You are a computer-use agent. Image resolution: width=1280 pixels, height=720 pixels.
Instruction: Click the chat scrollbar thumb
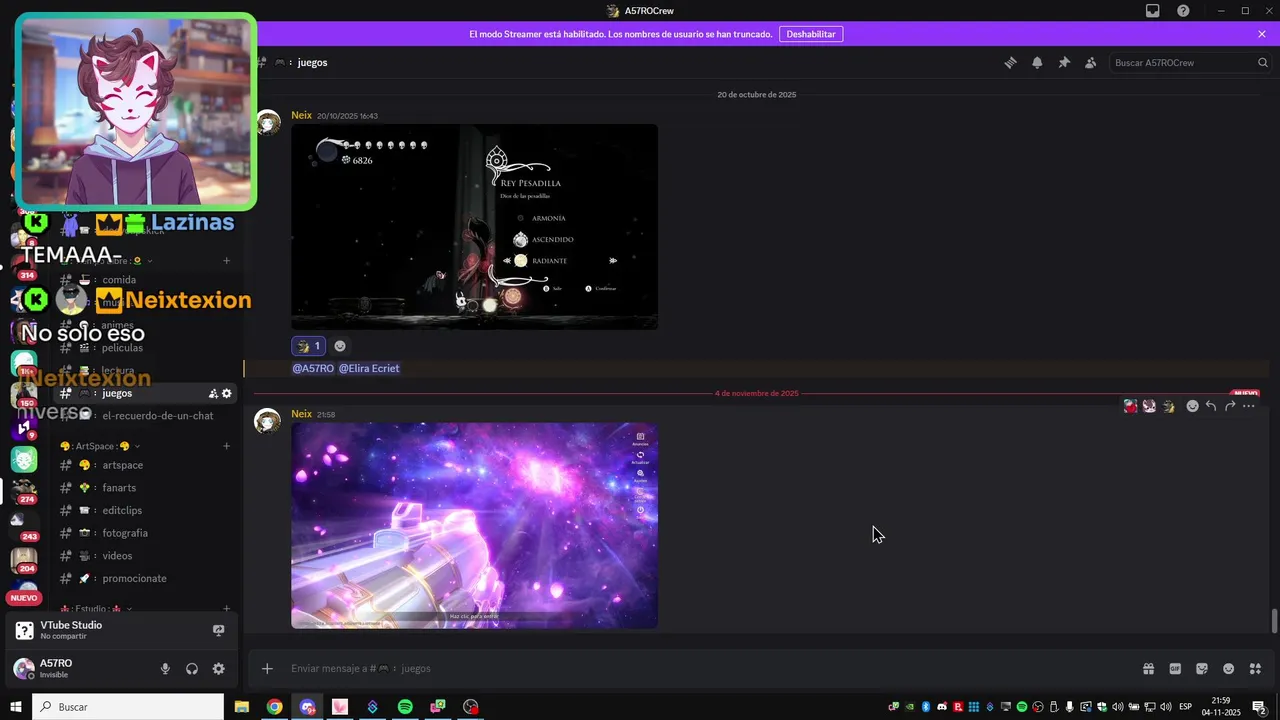click(x=1274, y=621)
